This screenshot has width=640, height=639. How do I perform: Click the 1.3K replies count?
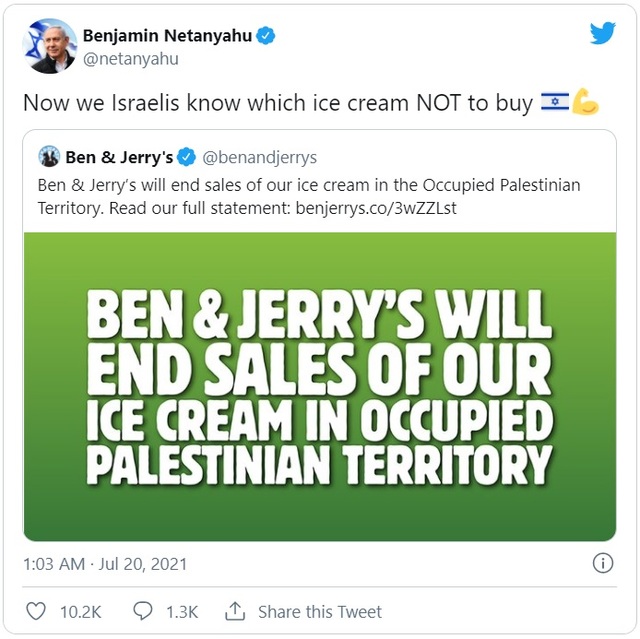click(x=181, y=611)
